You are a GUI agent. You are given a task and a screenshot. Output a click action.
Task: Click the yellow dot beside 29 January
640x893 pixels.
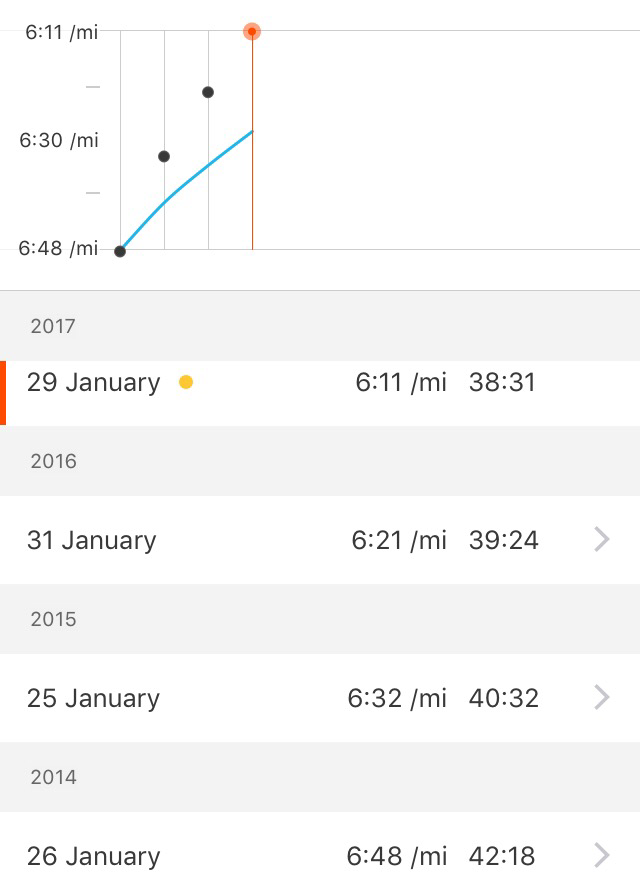pos(185,382)
